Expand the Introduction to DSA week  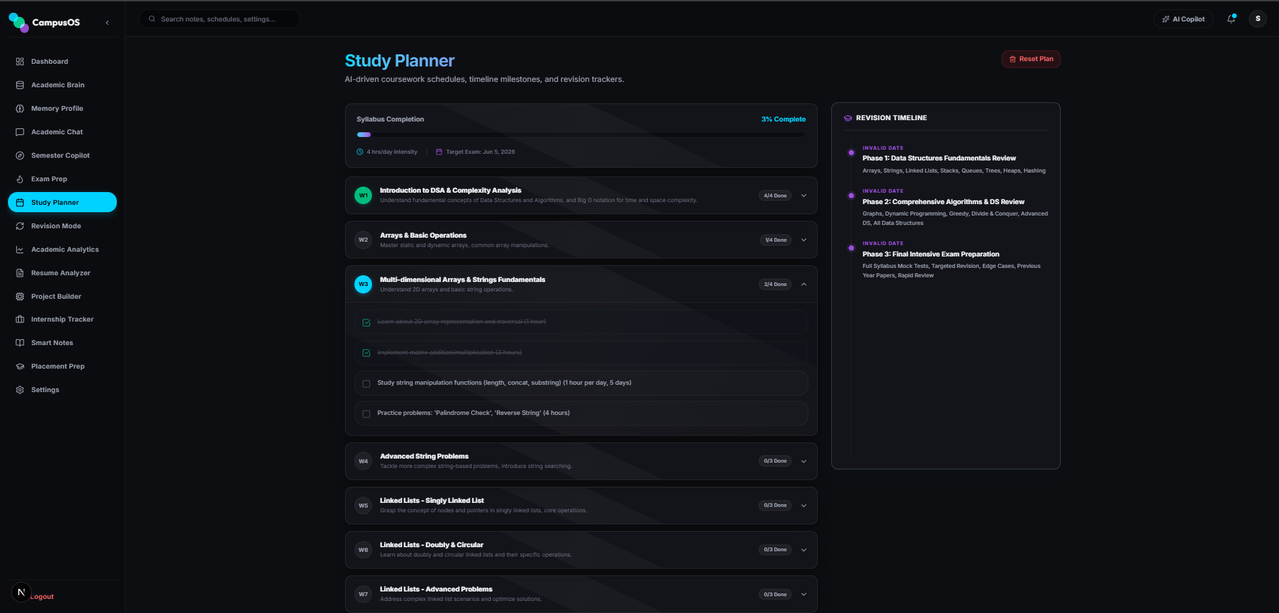click(x=804, y=196)
